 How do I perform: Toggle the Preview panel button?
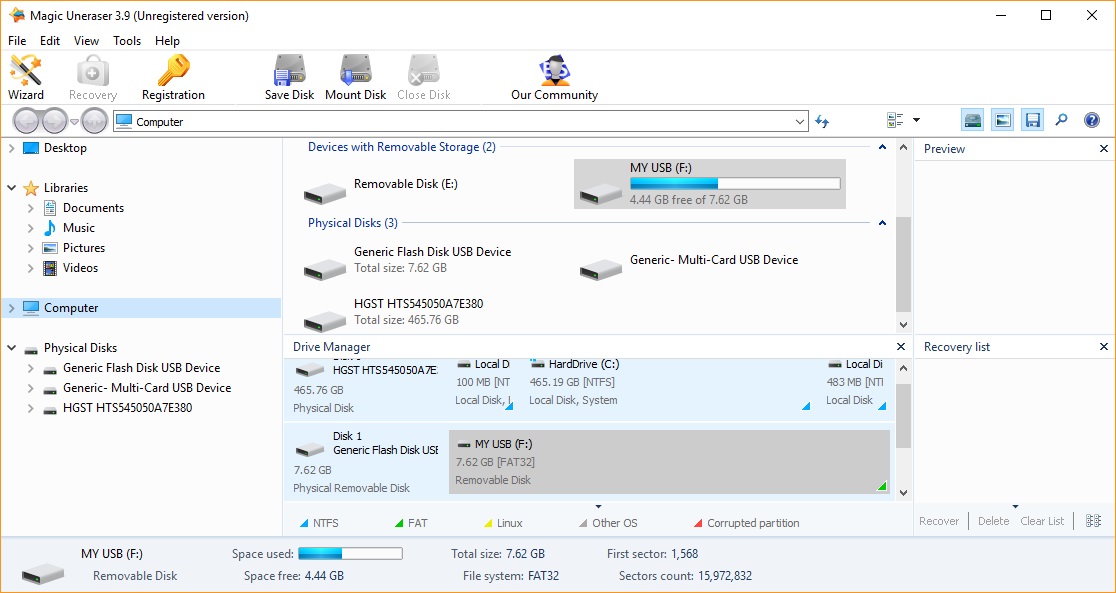[1002, 121]
